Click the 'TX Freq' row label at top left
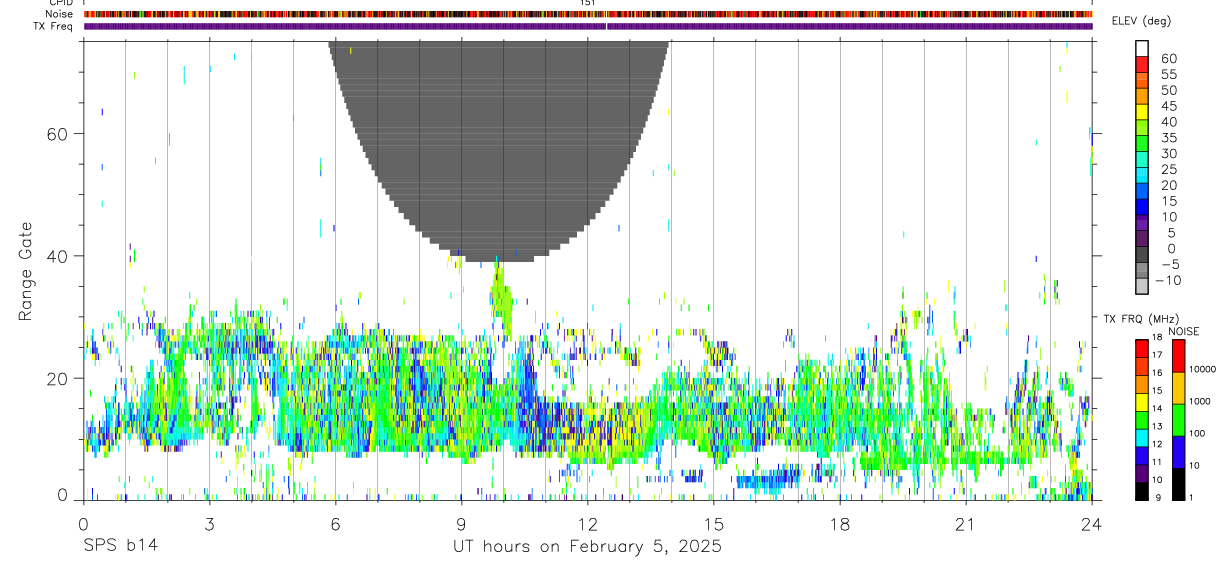This screenshot has height=567, width=1228. click(x=53, y=26)
